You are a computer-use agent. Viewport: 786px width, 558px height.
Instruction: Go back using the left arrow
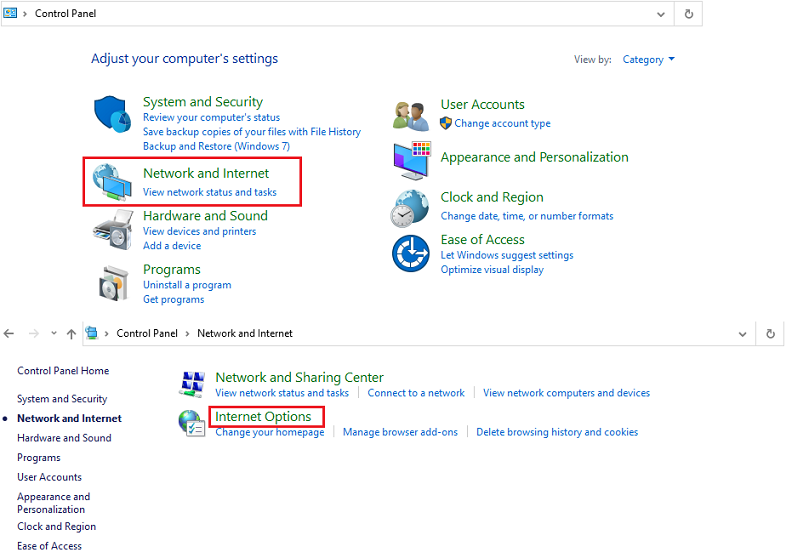point(9,333)
